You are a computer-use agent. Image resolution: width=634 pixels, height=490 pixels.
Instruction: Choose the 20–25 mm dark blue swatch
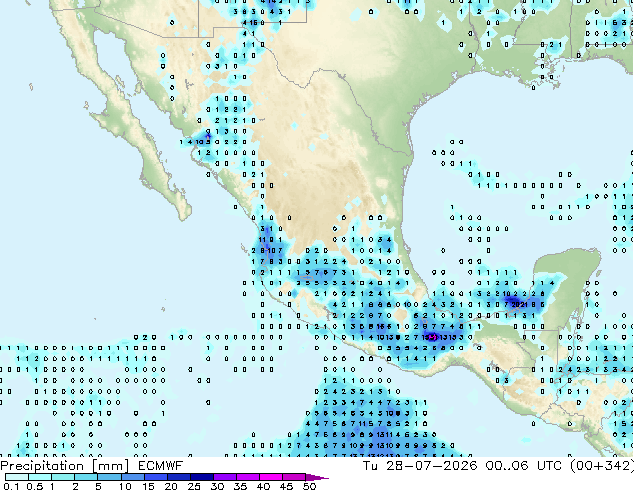178,477
